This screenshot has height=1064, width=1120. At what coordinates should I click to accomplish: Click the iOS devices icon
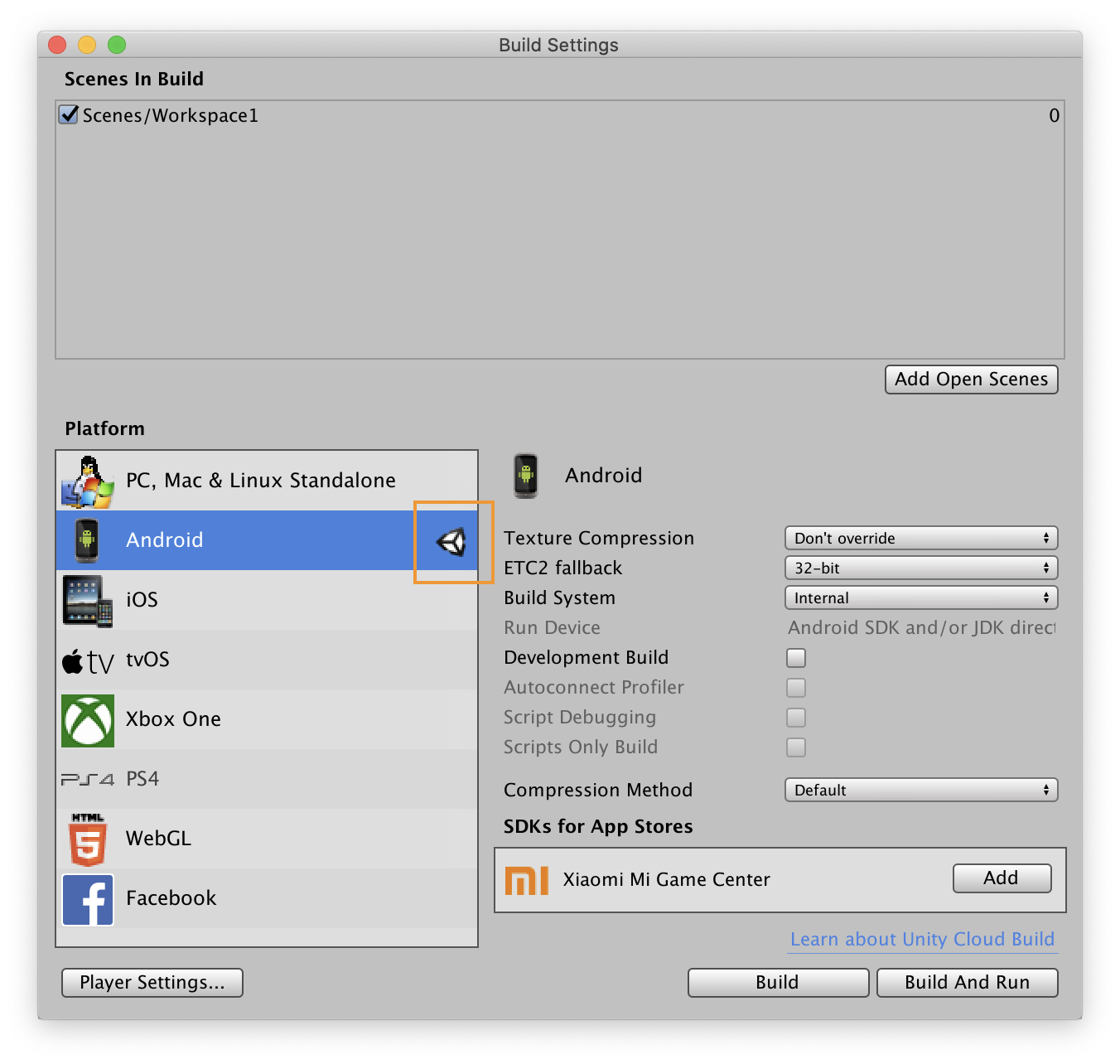click(87, 601)
